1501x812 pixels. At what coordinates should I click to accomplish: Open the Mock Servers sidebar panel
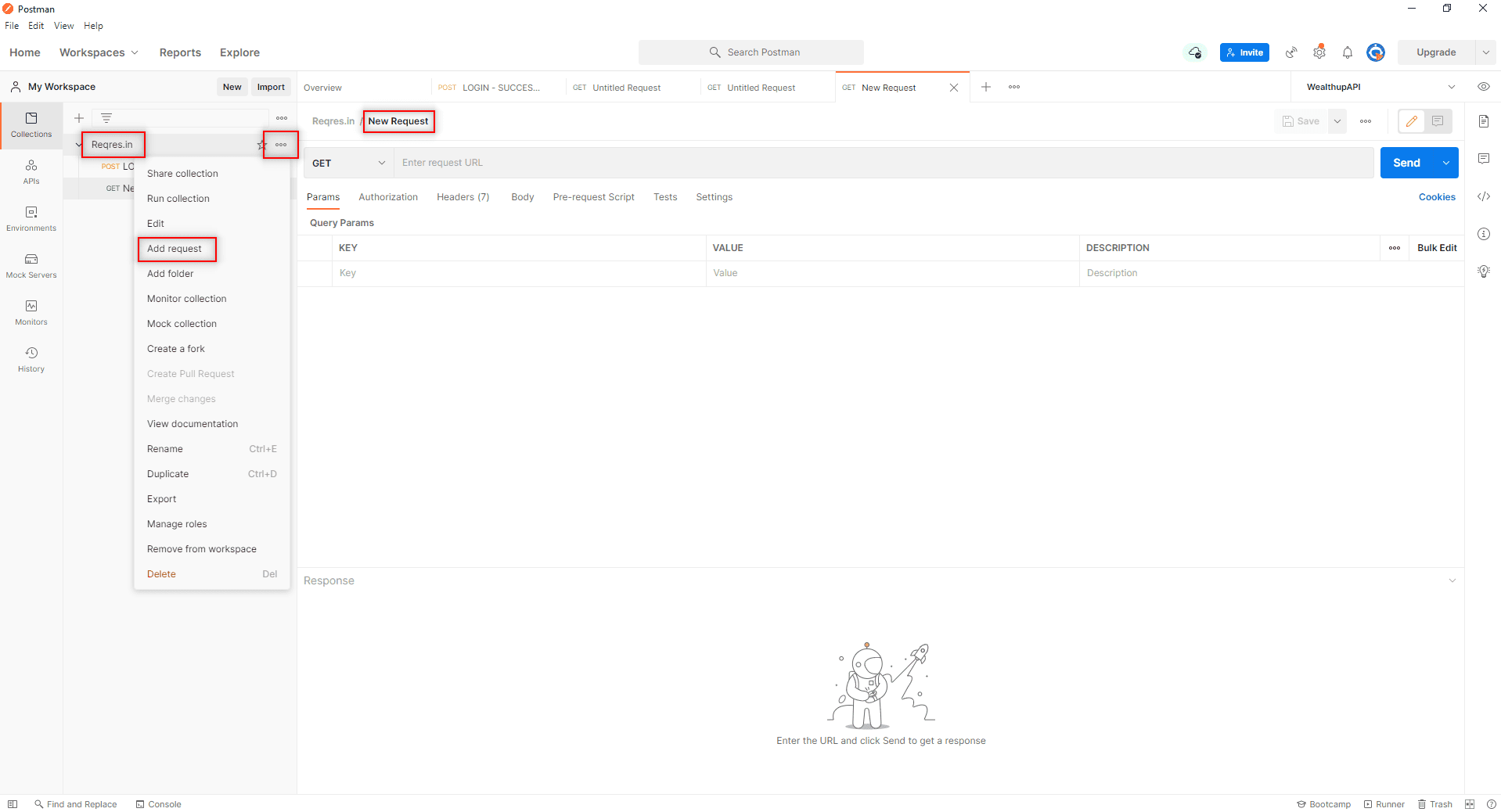pos(31,265)
